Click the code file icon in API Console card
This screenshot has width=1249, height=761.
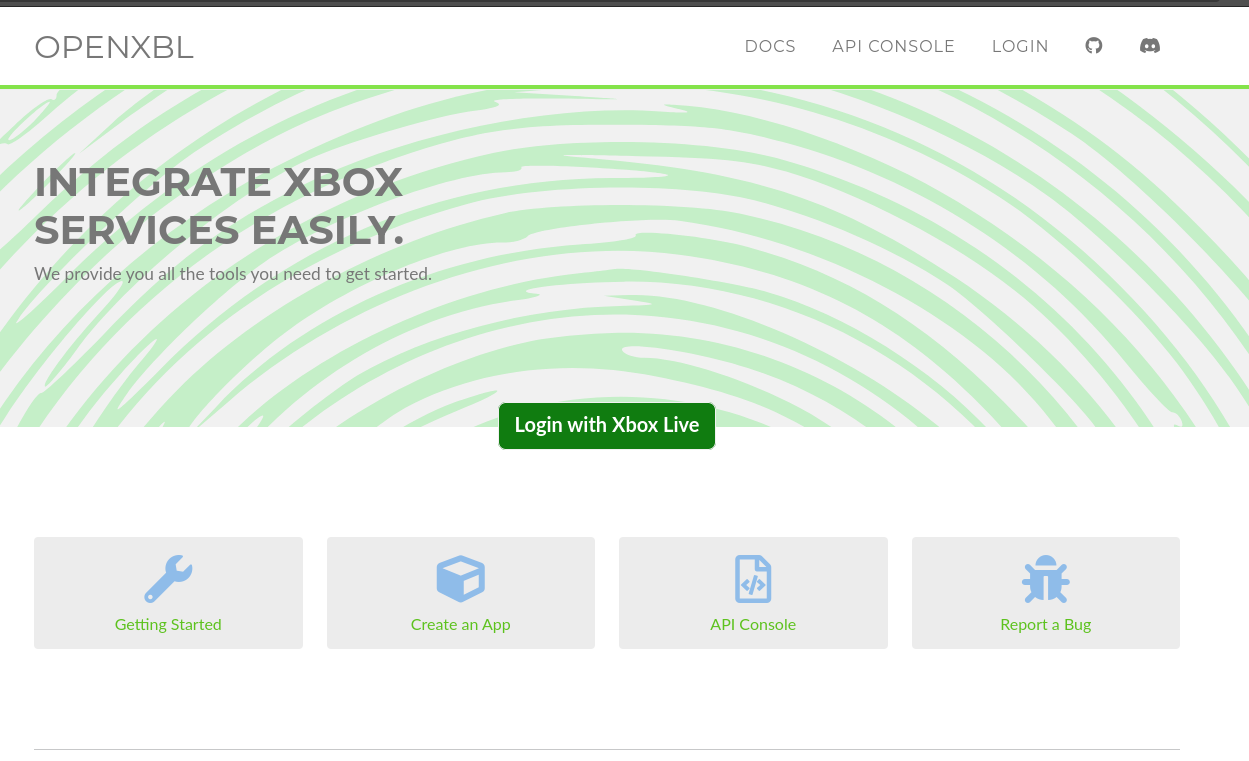753,579
